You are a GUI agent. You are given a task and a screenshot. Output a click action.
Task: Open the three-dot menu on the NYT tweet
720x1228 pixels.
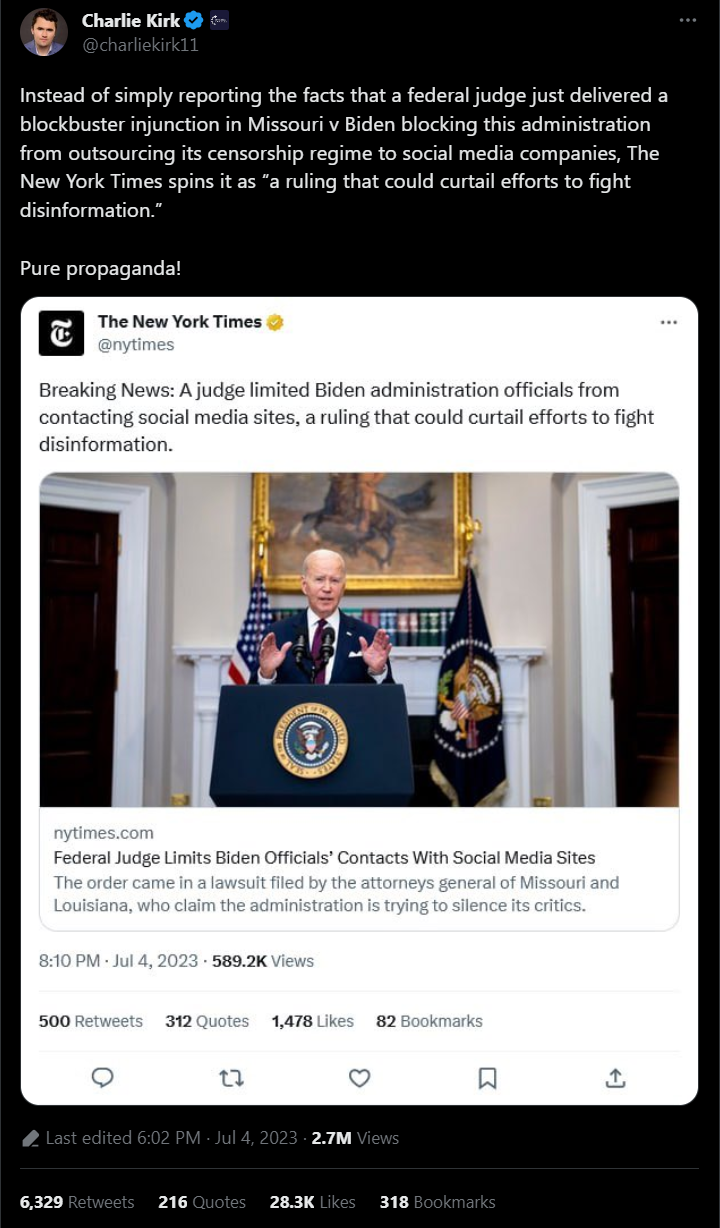[669, 322]
